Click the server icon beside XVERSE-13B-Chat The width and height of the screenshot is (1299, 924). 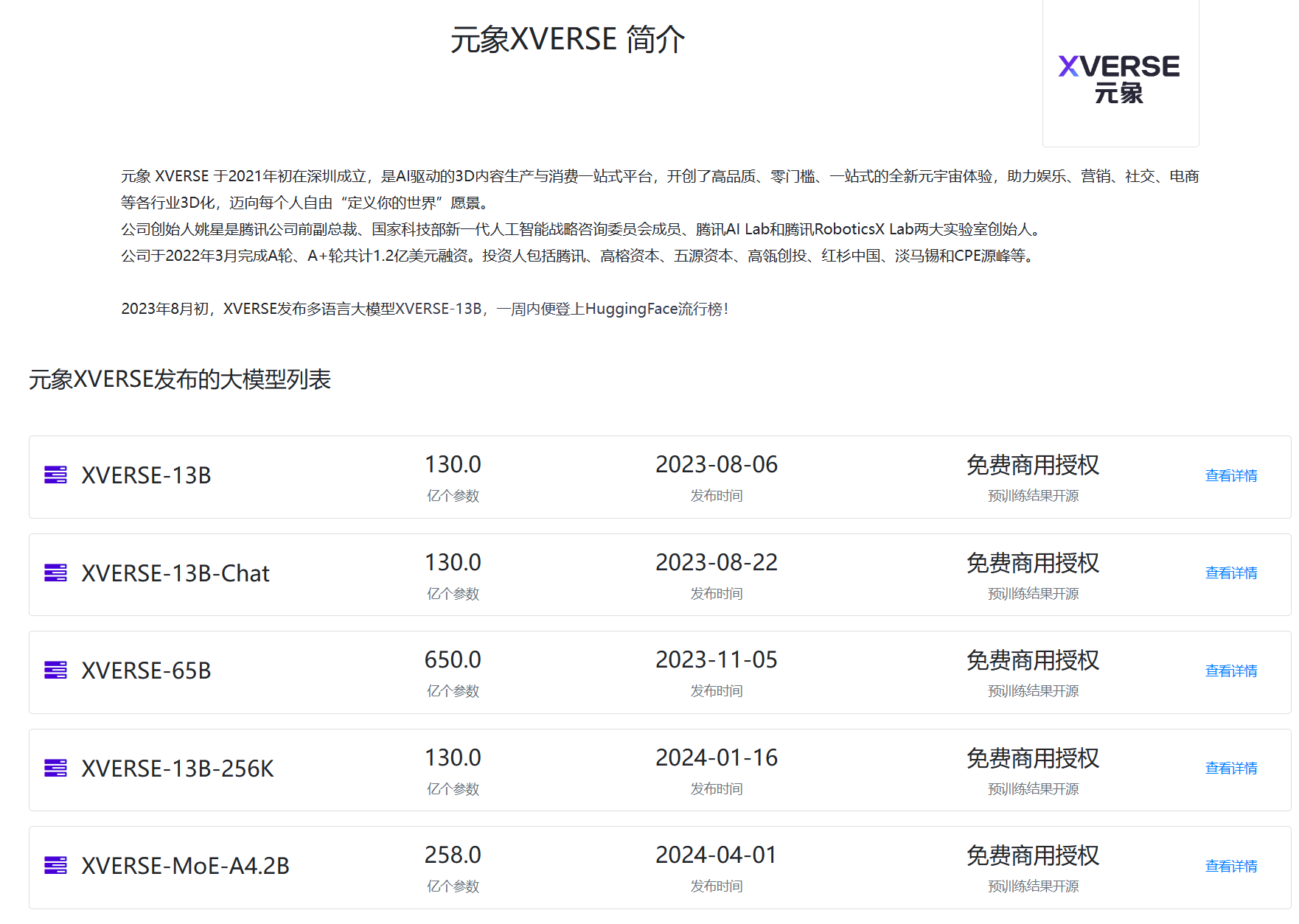pyautogui.click(x=55, y=573)
